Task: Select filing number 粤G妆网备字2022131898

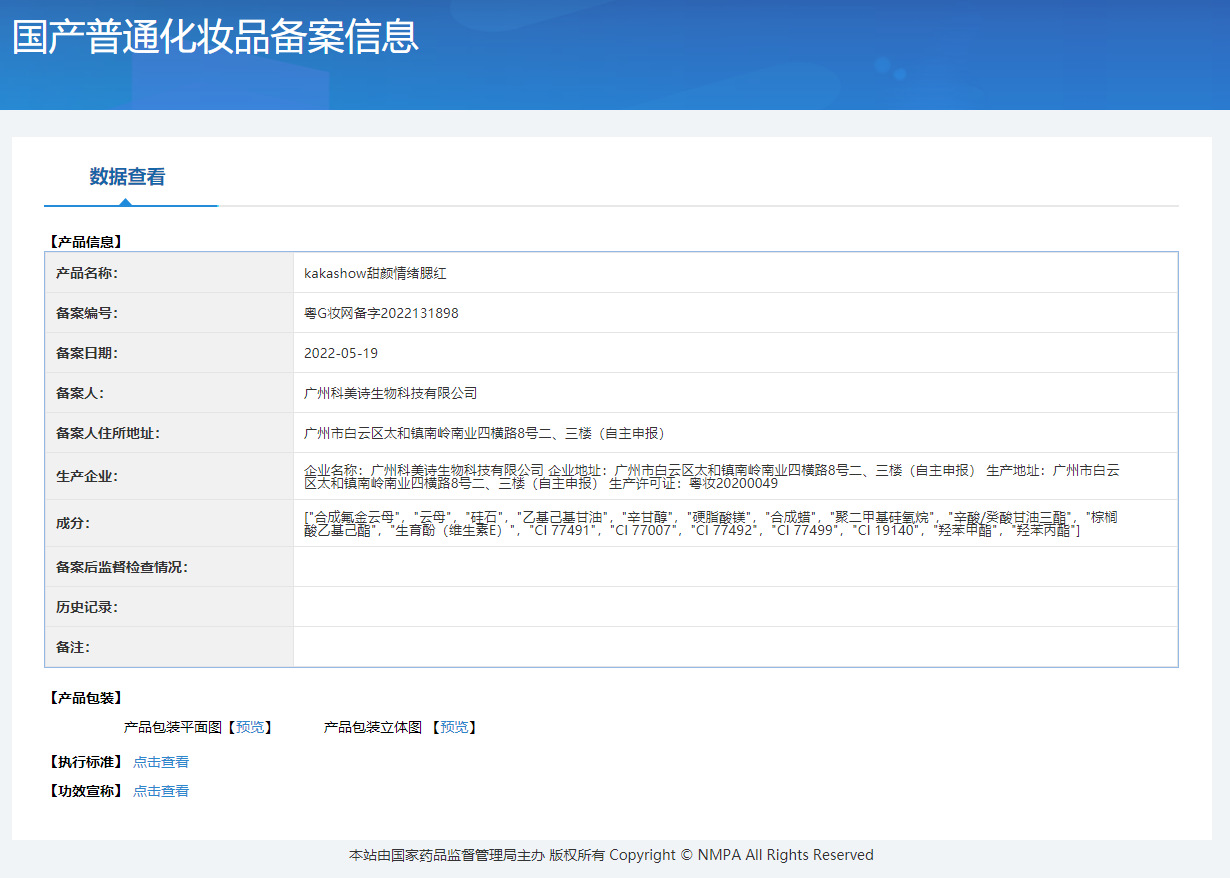Action: point(381,313)
